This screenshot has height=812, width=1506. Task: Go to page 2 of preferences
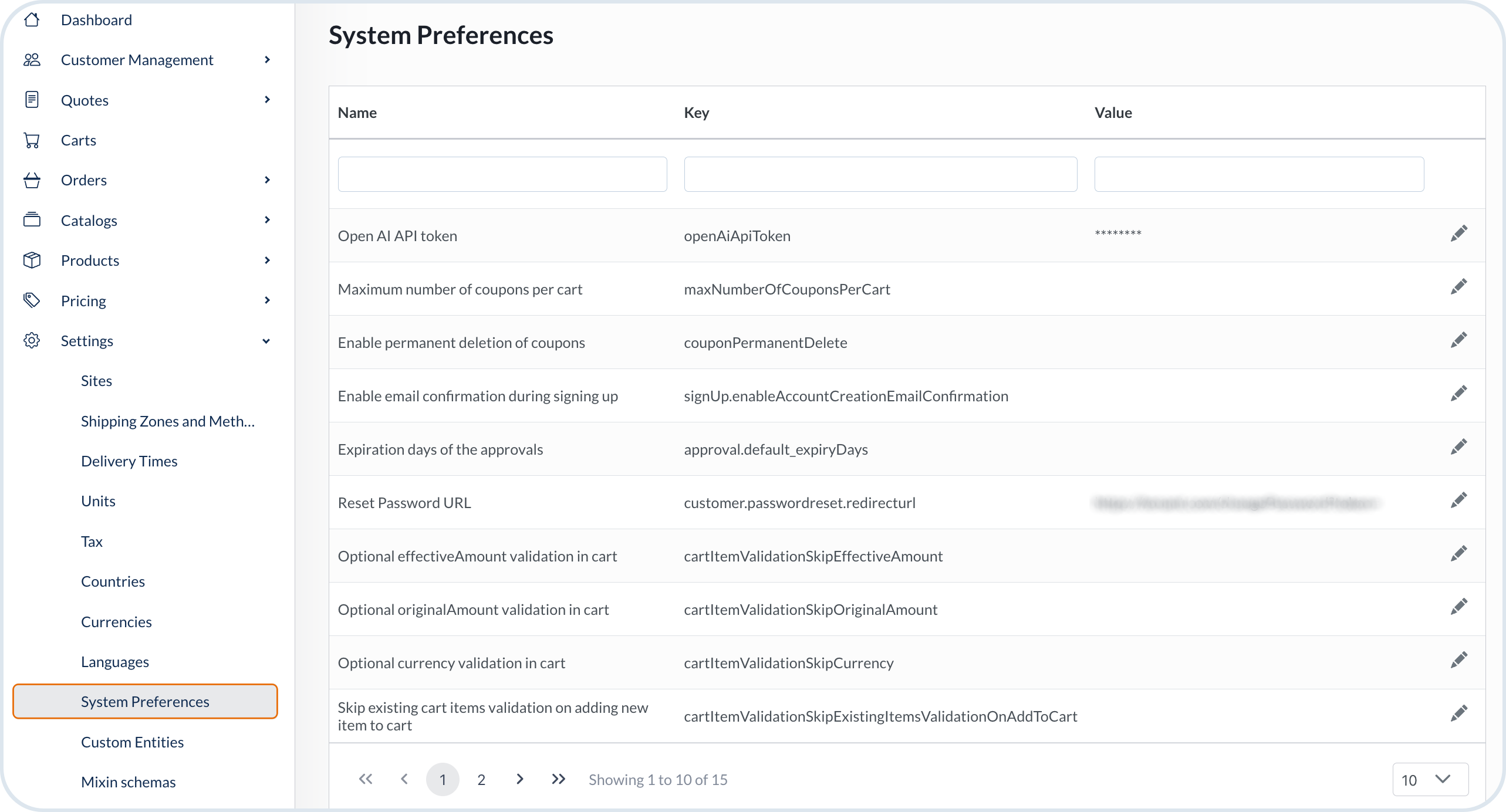click(x=481, y=779)
